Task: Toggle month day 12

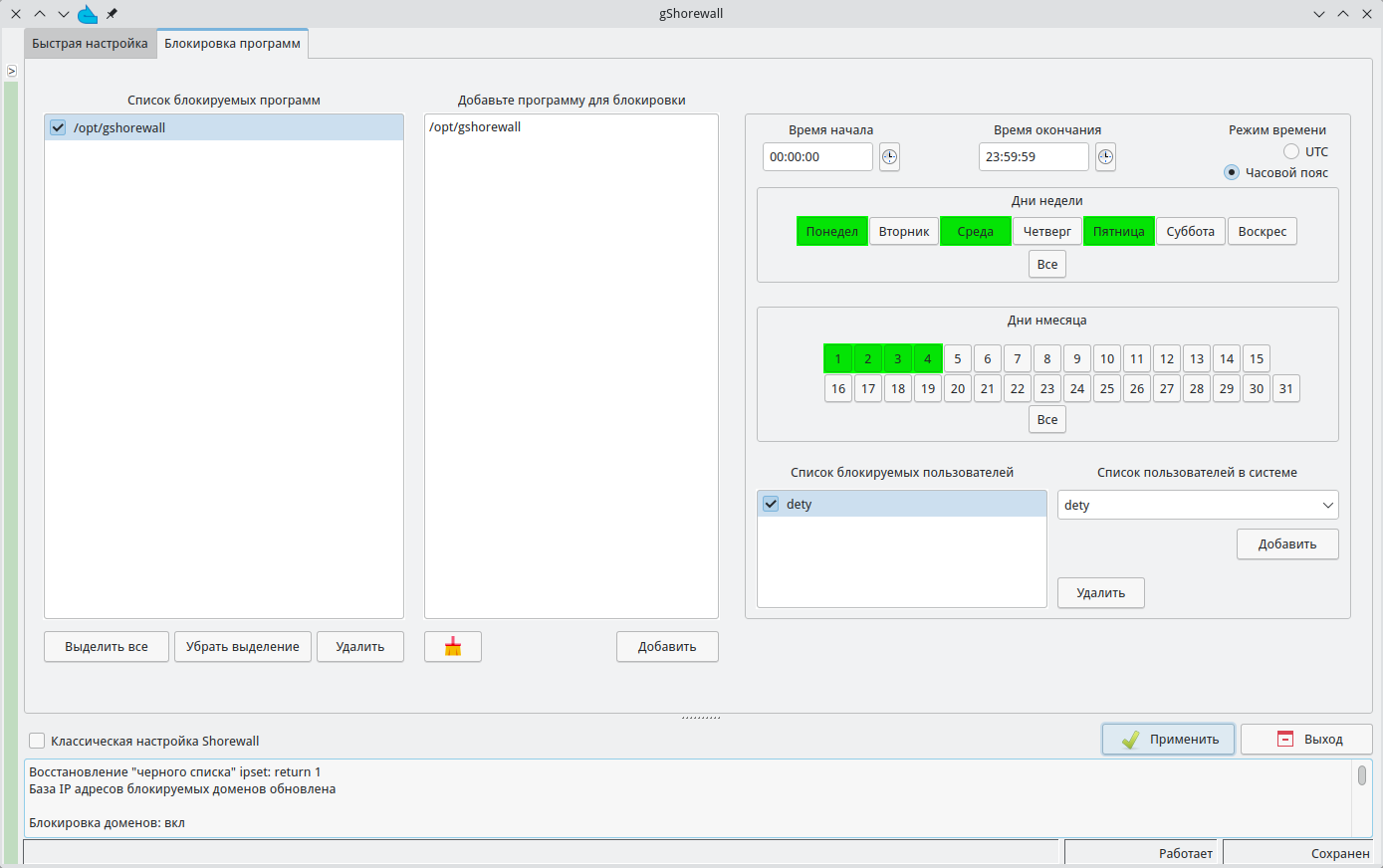Action: [1167, 359]
